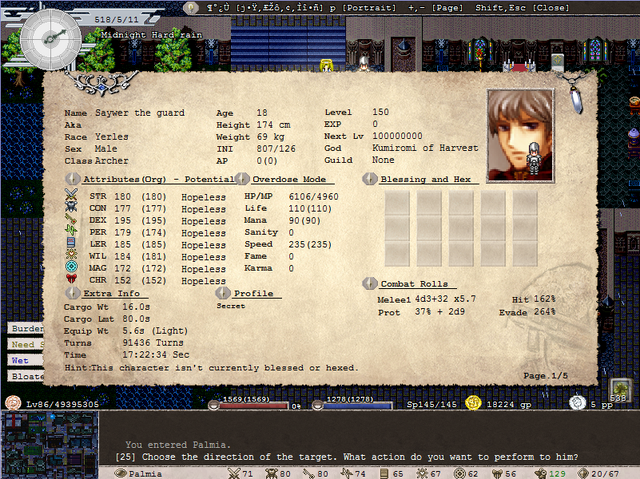Click the platinum coin icon
The width and height of the screenshot is (640, 479).
577,403
